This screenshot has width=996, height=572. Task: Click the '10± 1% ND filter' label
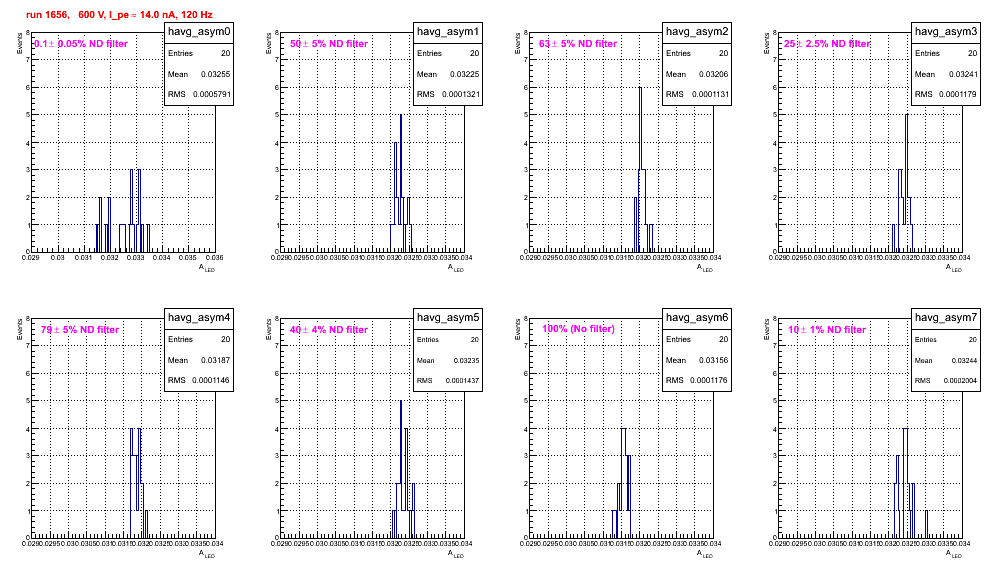[x=827, y=330]
